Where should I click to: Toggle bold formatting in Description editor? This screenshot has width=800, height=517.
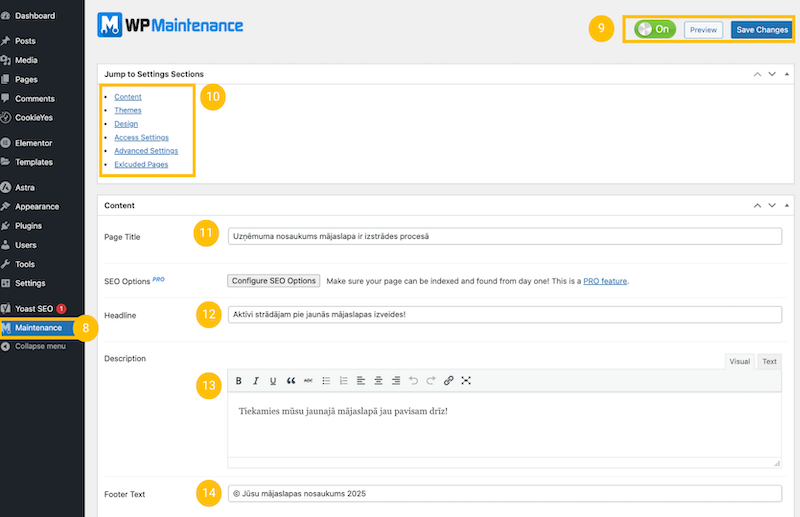click(x=239, y=381)
